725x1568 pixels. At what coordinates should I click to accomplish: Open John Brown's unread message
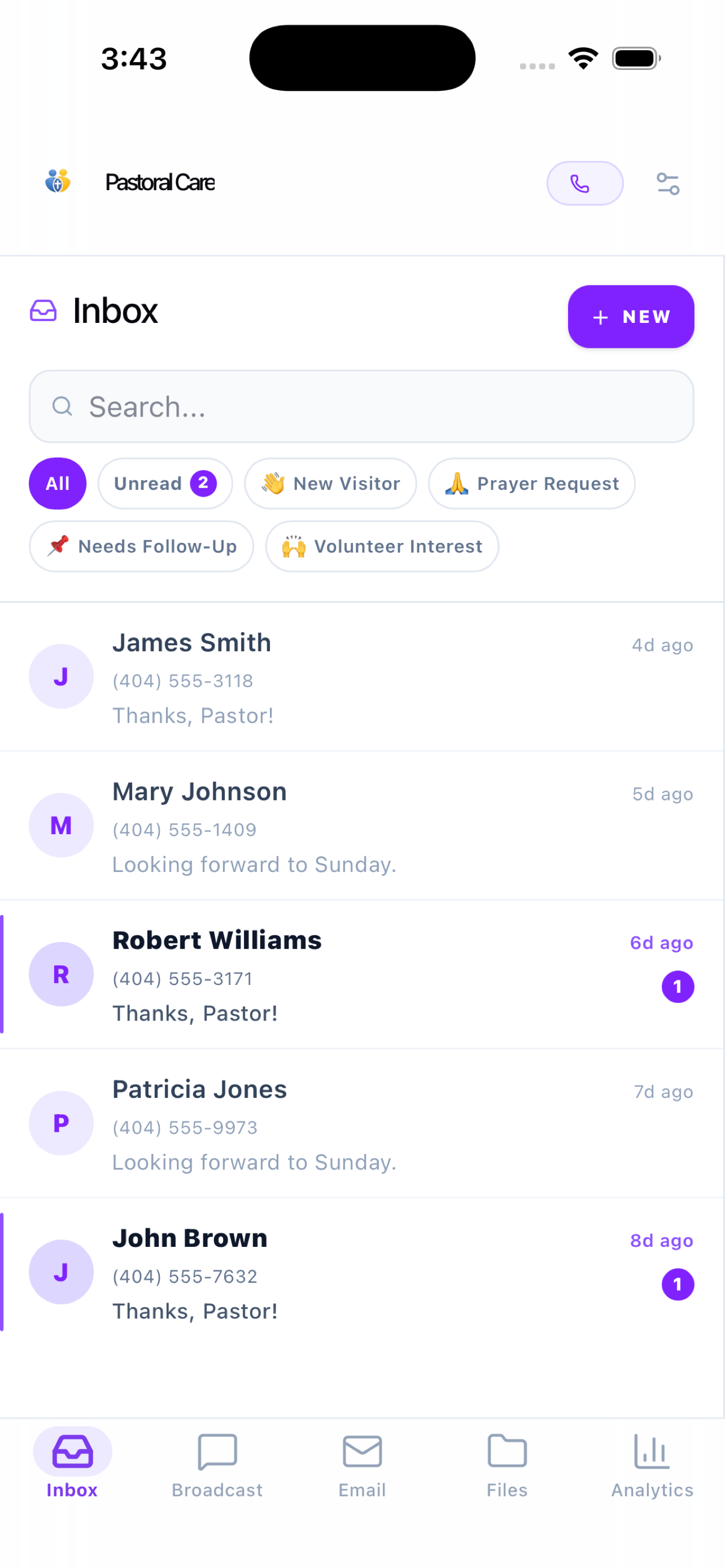(362, 1272)
